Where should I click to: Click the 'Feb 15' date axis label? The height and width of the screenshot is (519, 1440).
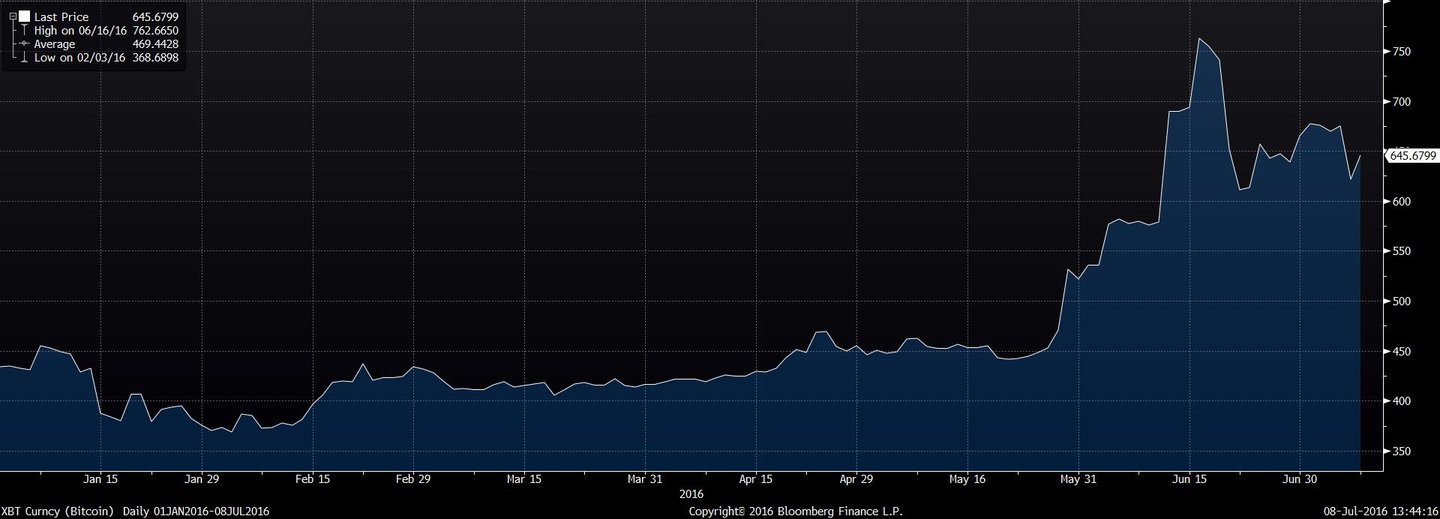point(313,480)
